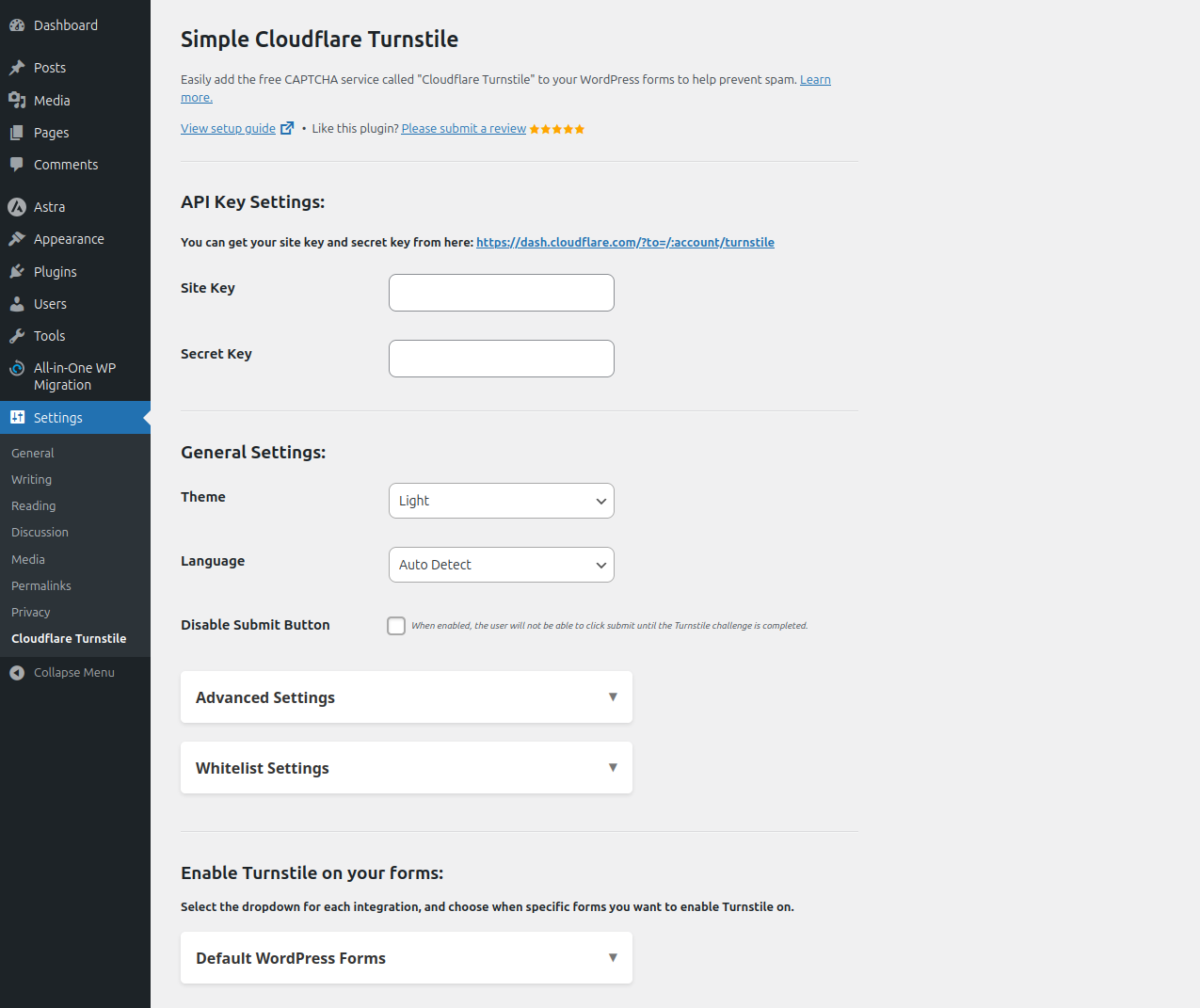Click the Posts pushpin icon
Screen dimensions: 1200x1008
click(x=17, y=68)
